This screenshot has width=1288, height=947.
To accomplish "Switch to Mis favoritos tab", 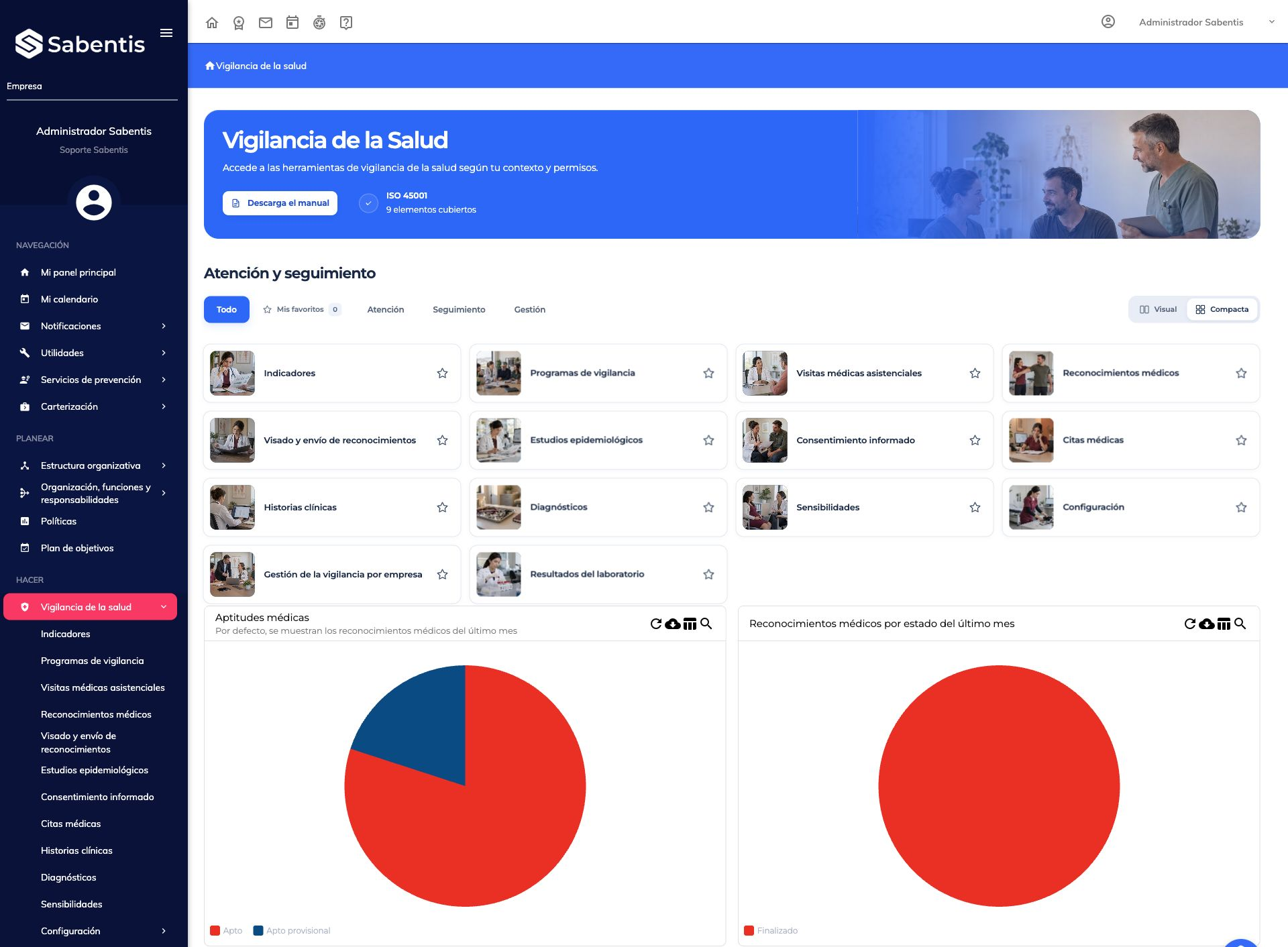I will click(x=302, y=309).
